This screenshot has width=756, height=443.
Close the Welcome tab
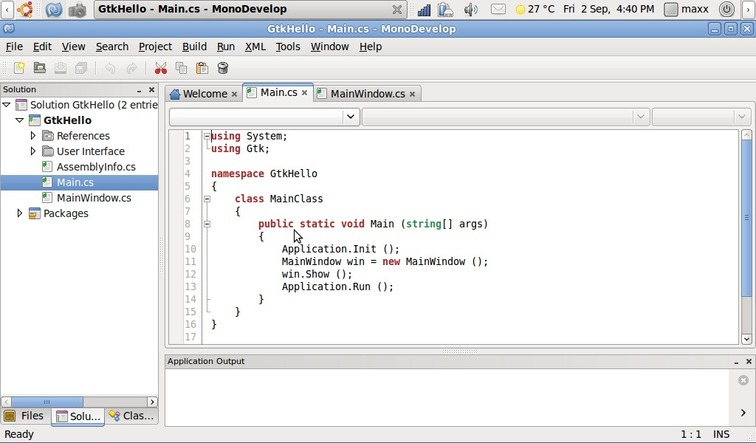234,94
